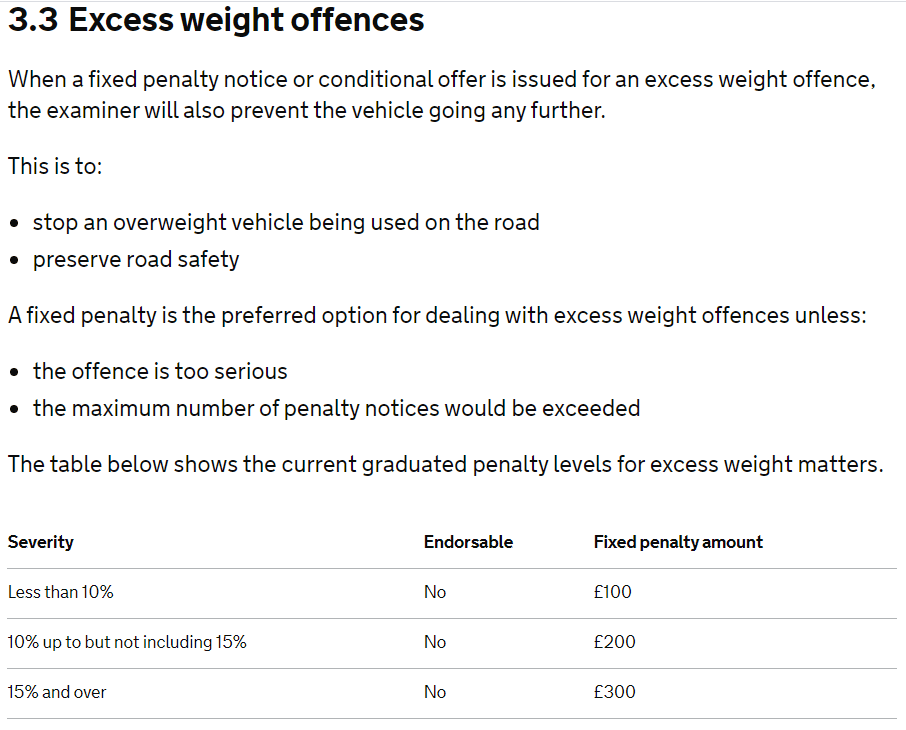Click the '15% and over' severity cell
This screenshot has width=906, height=730.
[57, 692]
